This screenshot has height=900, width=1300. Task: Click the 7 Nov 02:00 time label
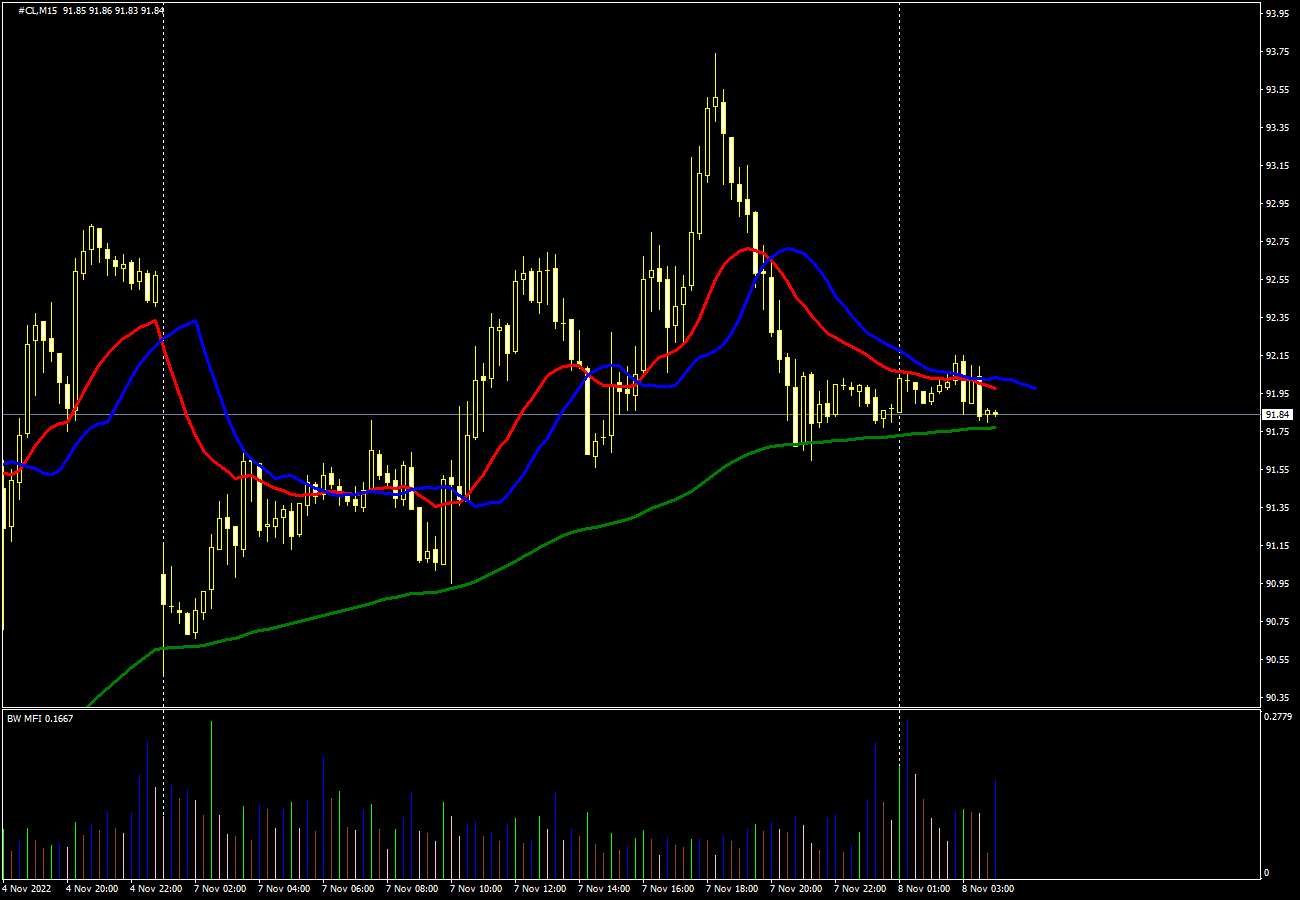[x=220, y=888]
